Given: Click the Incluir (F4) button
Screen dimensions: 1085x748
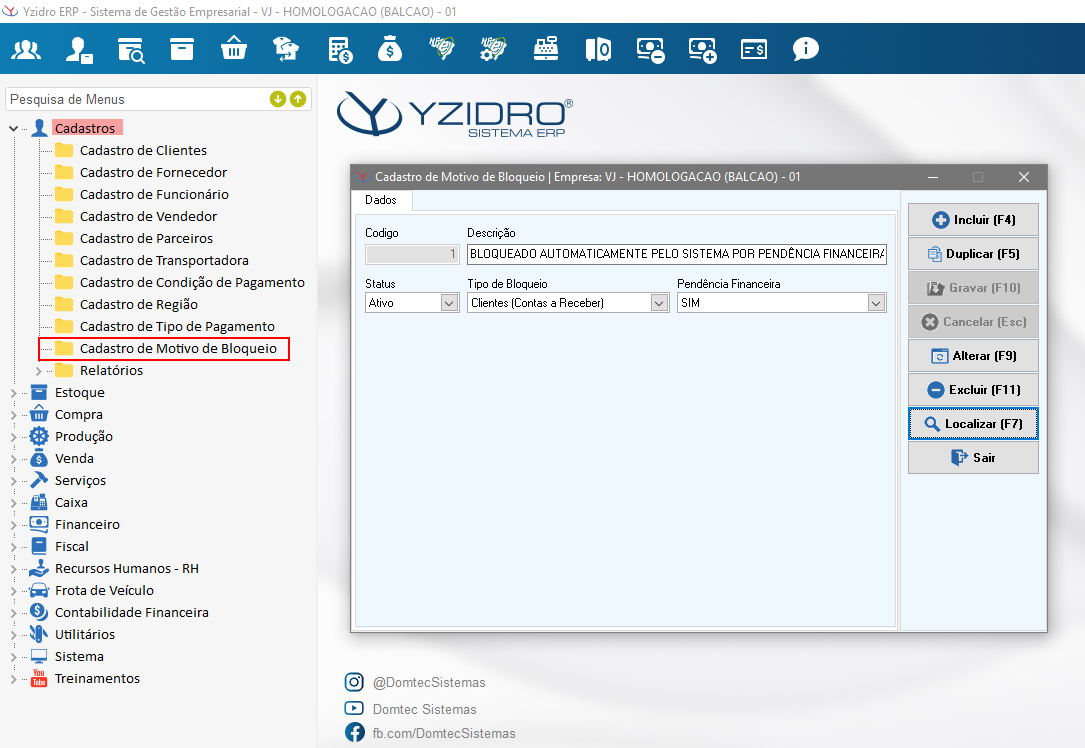Looking at the screenshot, I should (973, 220).
